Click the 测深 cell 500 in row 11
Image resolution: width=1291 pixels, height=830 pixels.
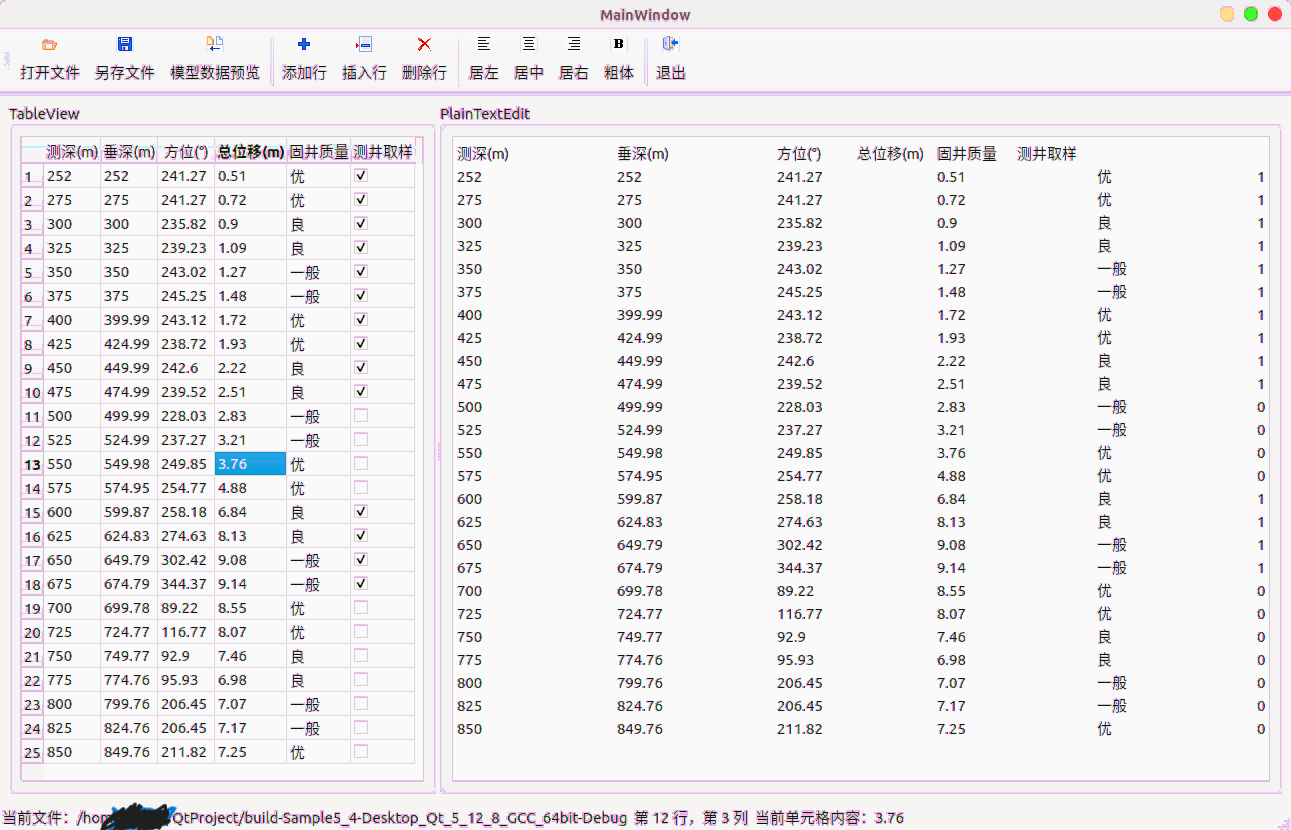coord(72,416)
